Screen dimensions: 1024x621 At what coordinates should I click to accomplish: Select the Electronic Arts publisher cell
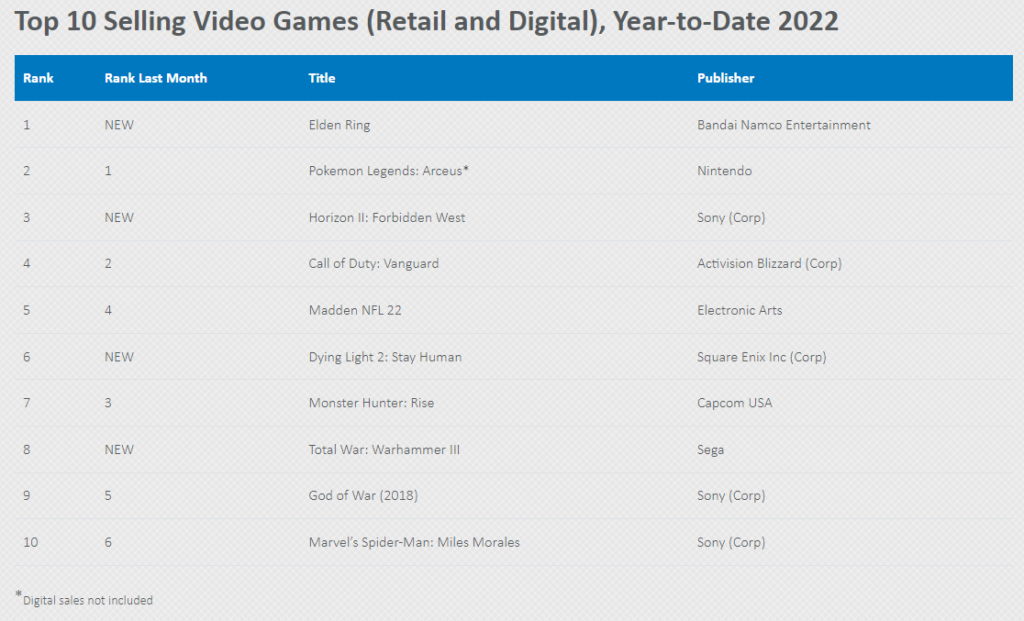pos(739,310)
